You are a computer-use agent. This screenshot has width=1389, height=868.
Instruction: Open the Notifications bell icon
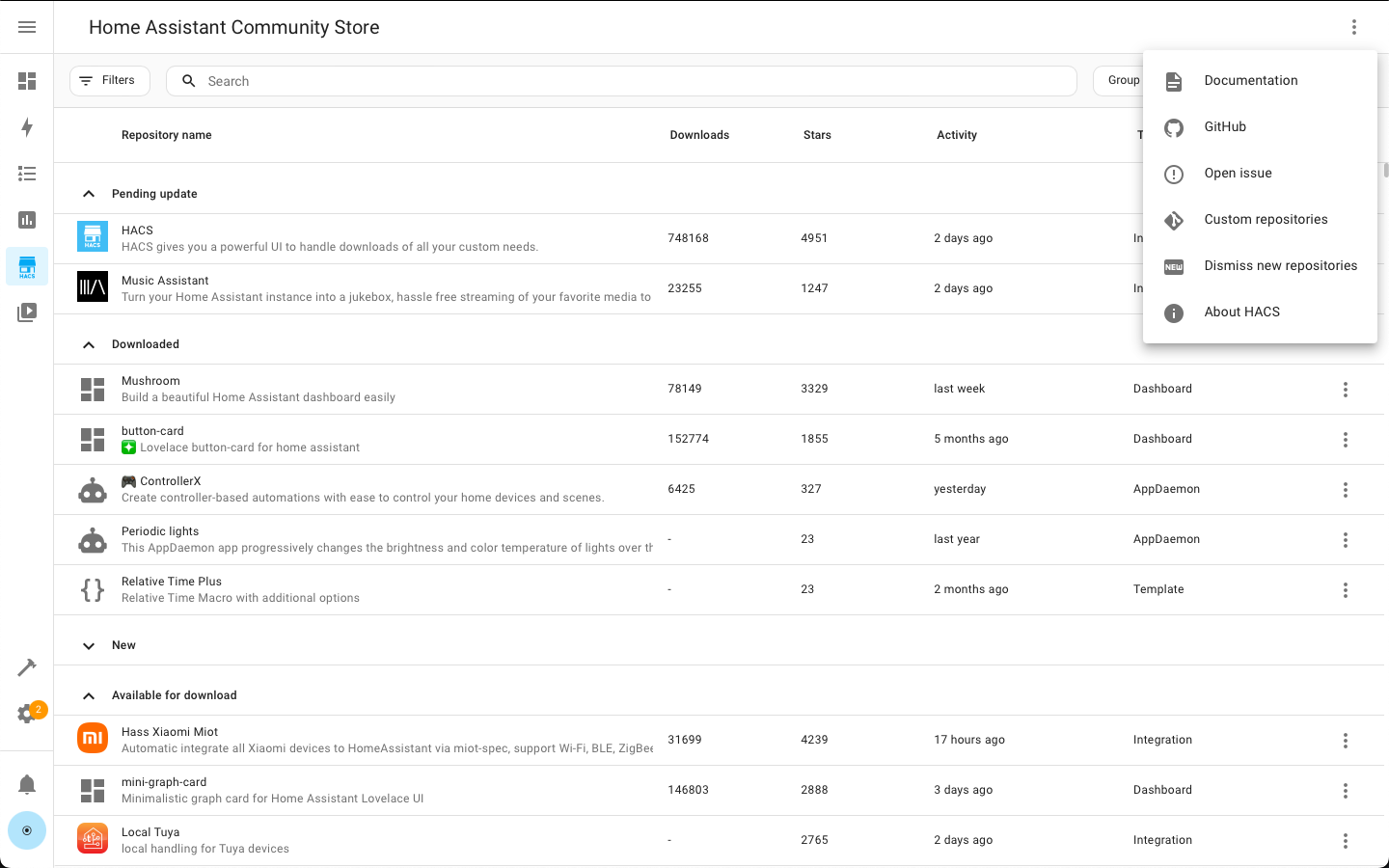click(x=27, y=784)
